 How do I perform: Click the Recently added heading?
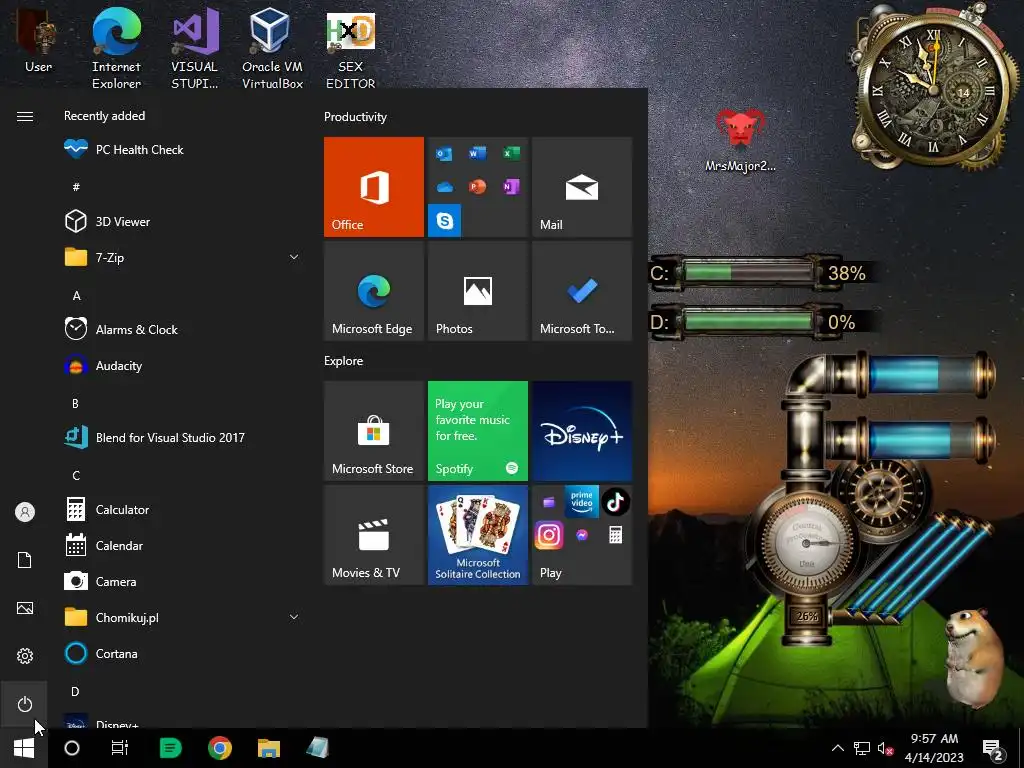coord(104,116)
